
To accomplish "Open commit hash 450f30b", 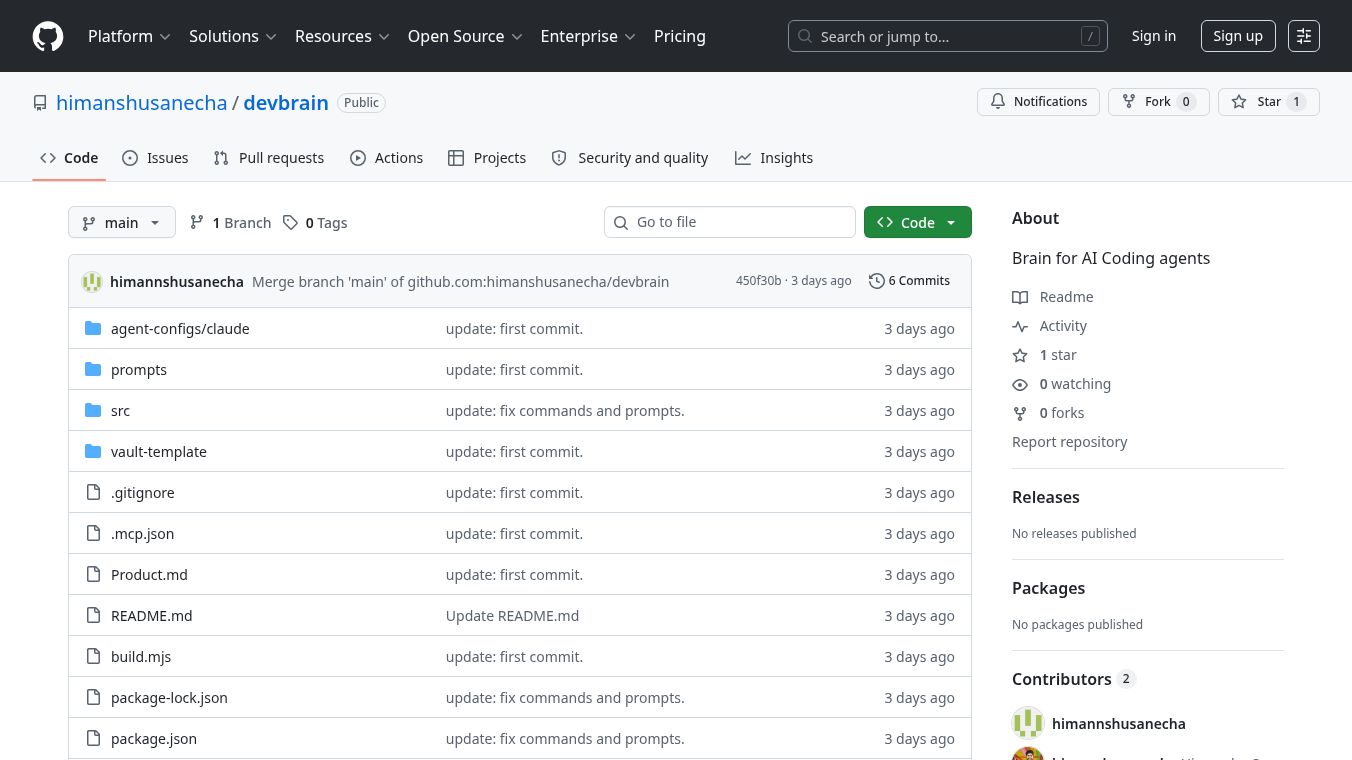I will [758, 281].
